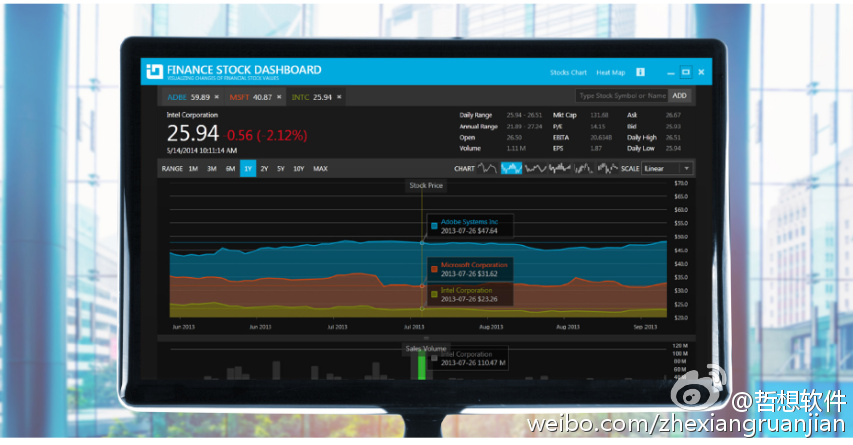Set range to 3M
The width and height of the screenshot is (853, 445).
pyautogui.click(x=212, y=169)
